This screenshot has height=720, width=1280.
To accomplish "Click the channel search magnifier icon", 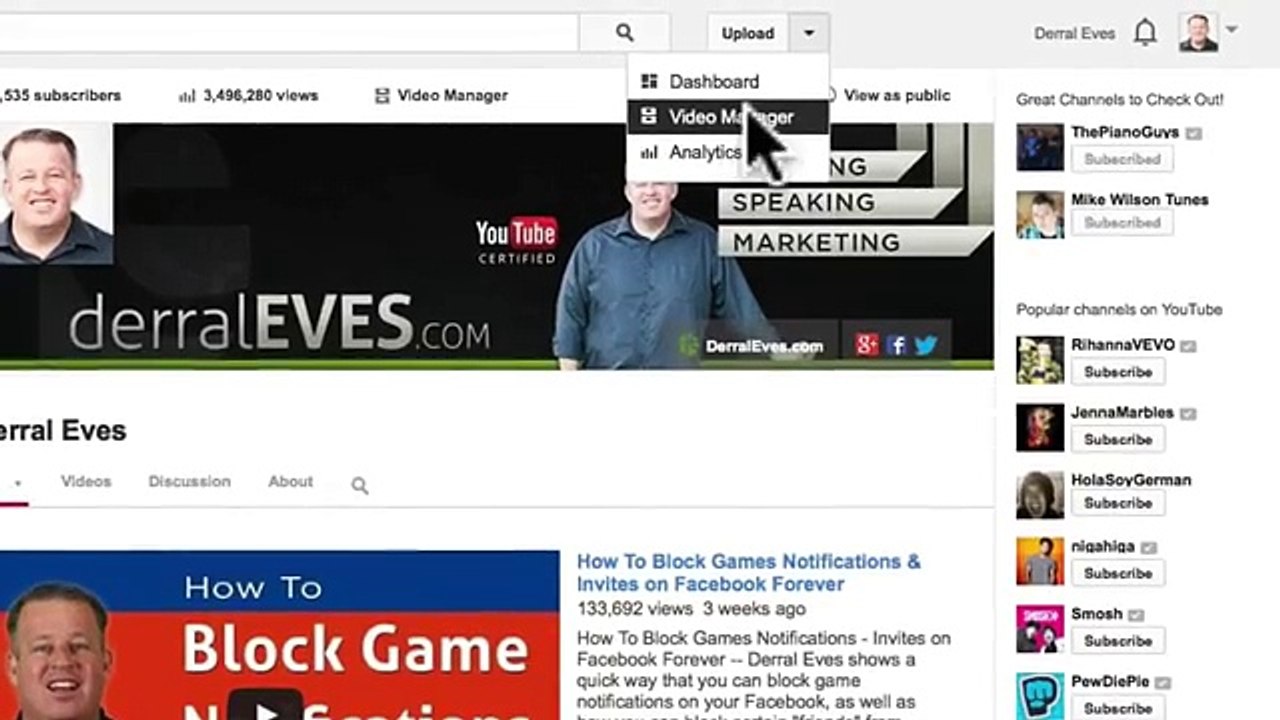I will click(x=360, y=485).
